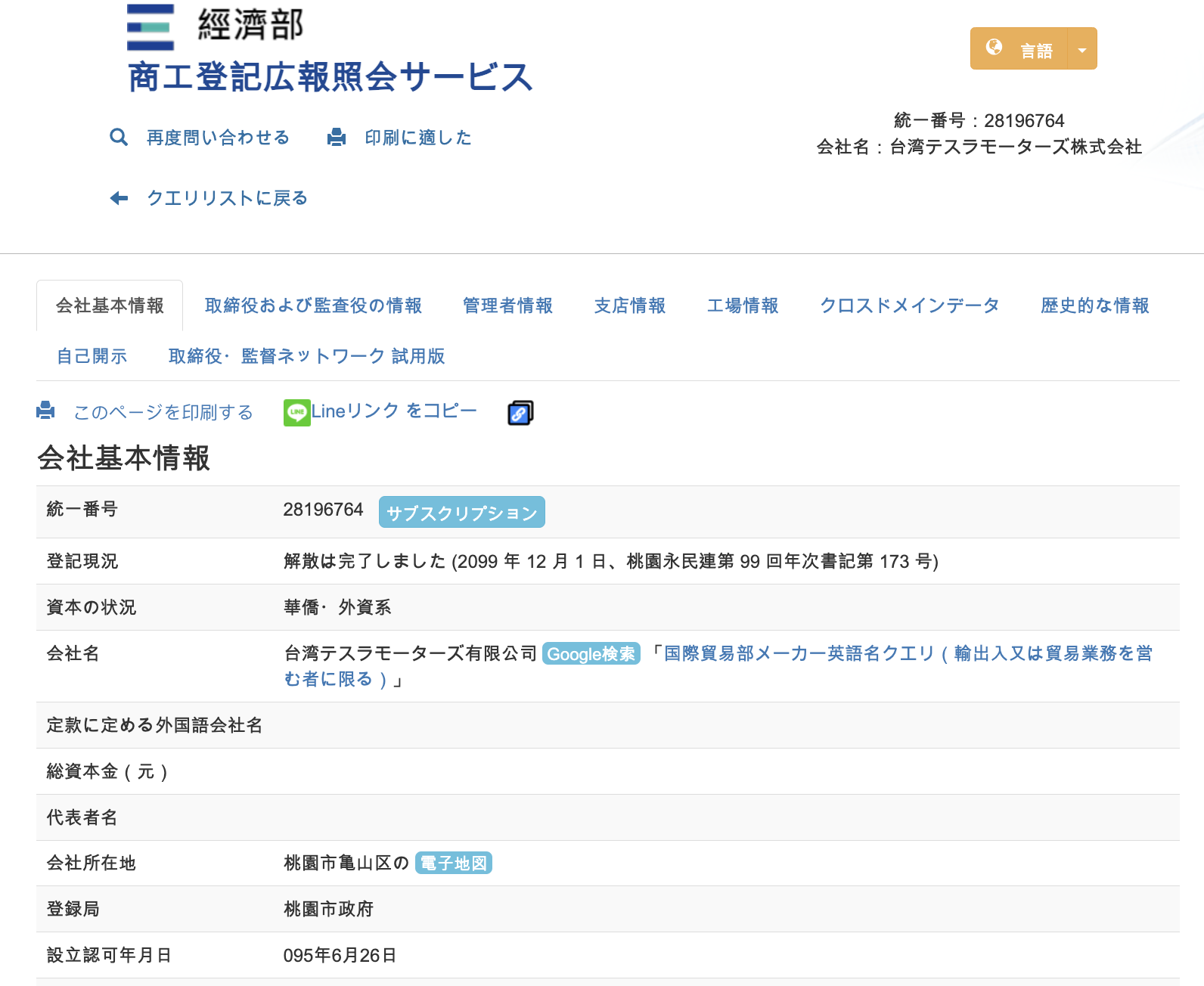The width and height of the screenshot is (1204, 986).
Task: Open the 歴史的な情報 tab
Action: (1094, 305)
